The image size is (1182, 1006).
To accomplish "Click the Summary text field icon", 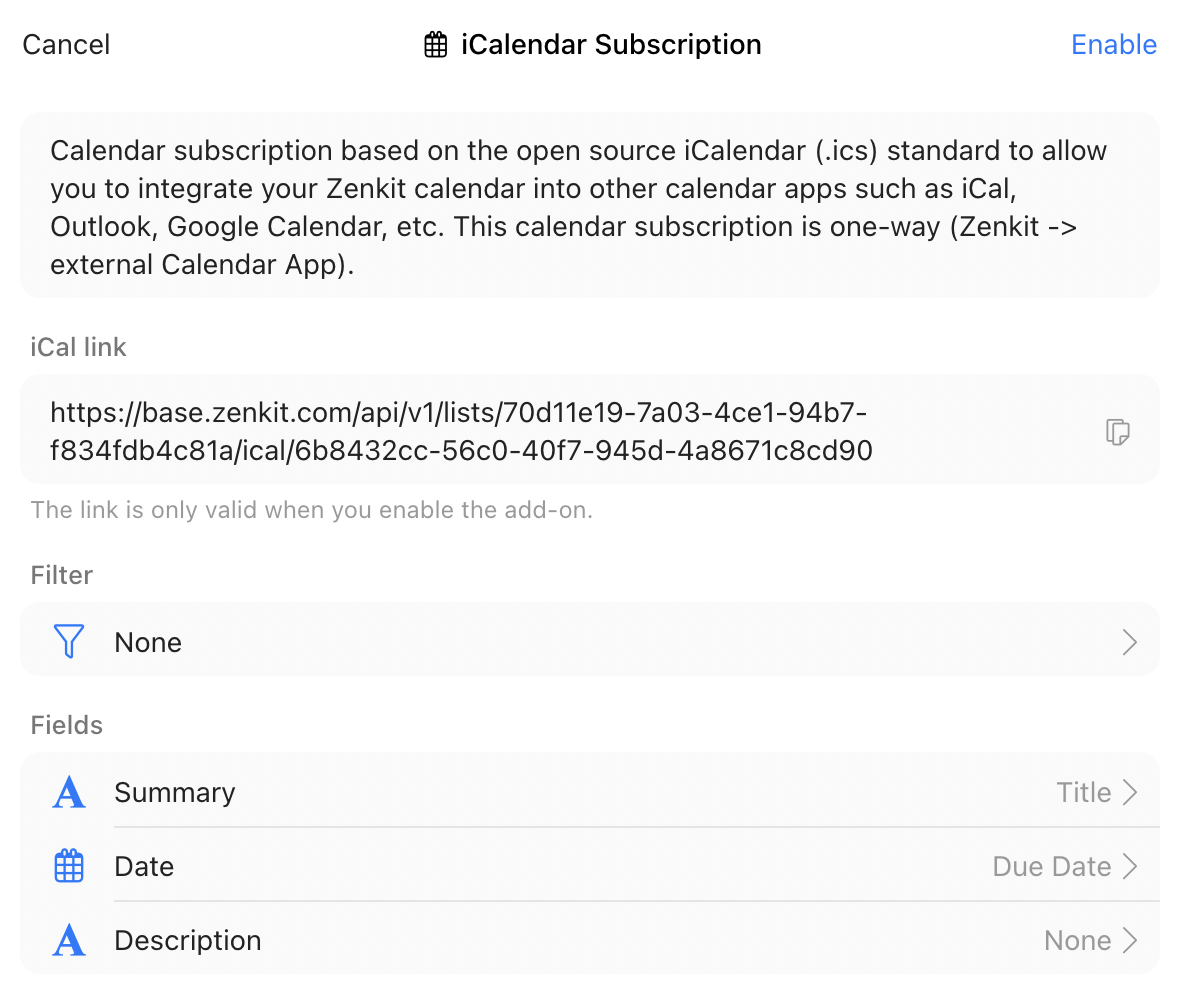I will point(69,792).
